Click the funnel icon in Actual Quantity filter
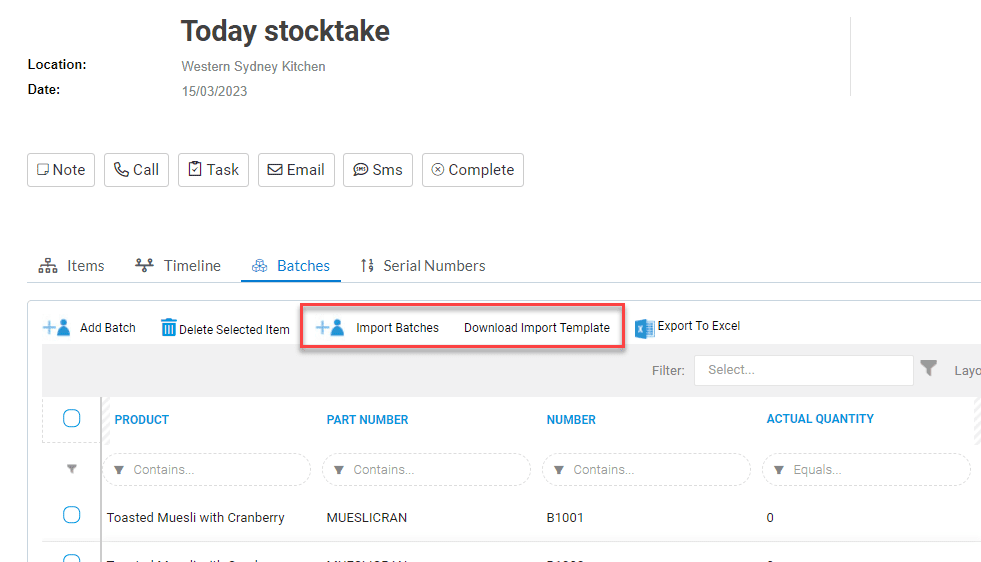This screenshot has height=562, width=981. point(779,470)
